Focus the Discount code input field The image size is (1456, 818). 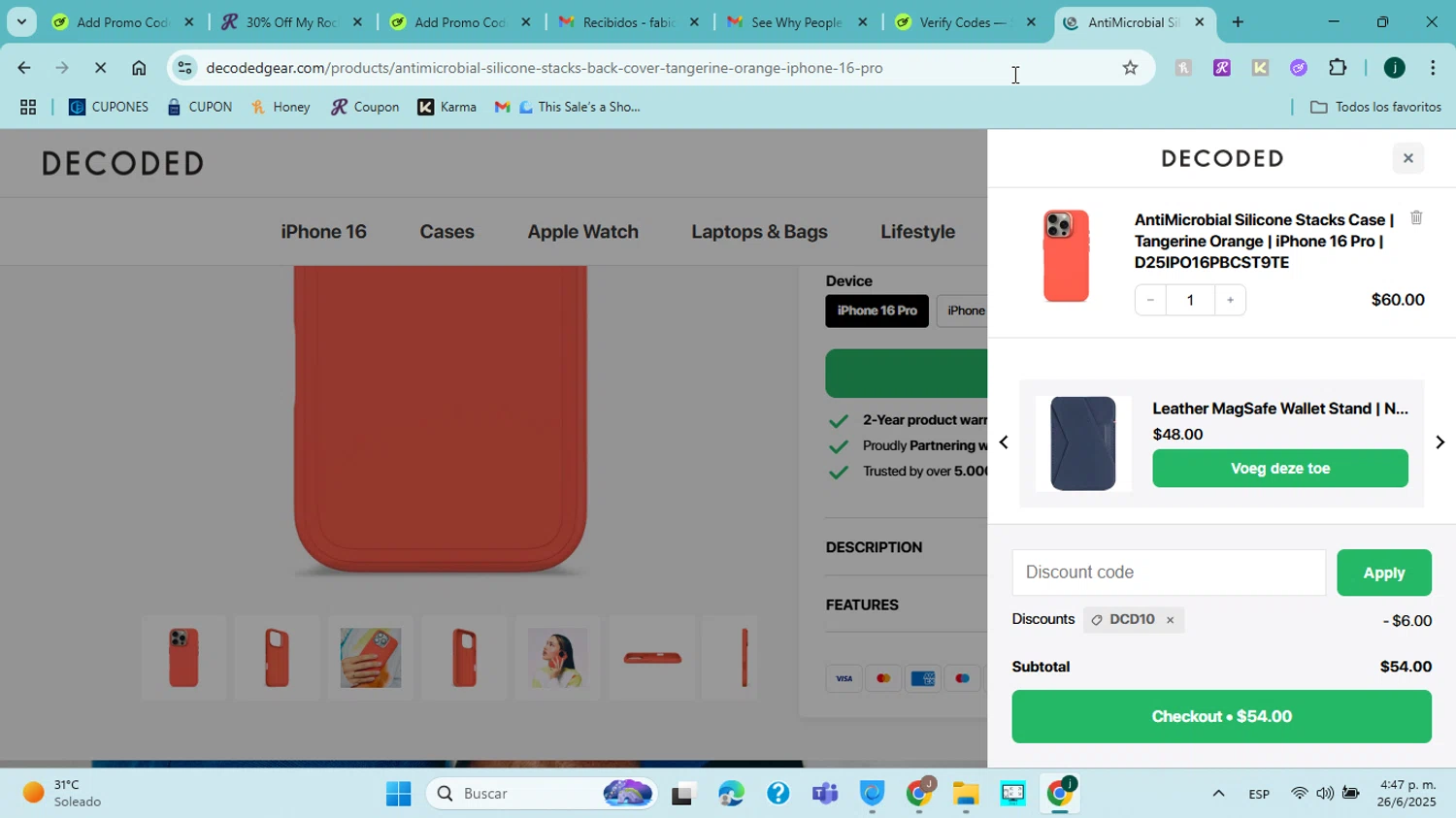pyautogui.click(x=1169, y=573)
